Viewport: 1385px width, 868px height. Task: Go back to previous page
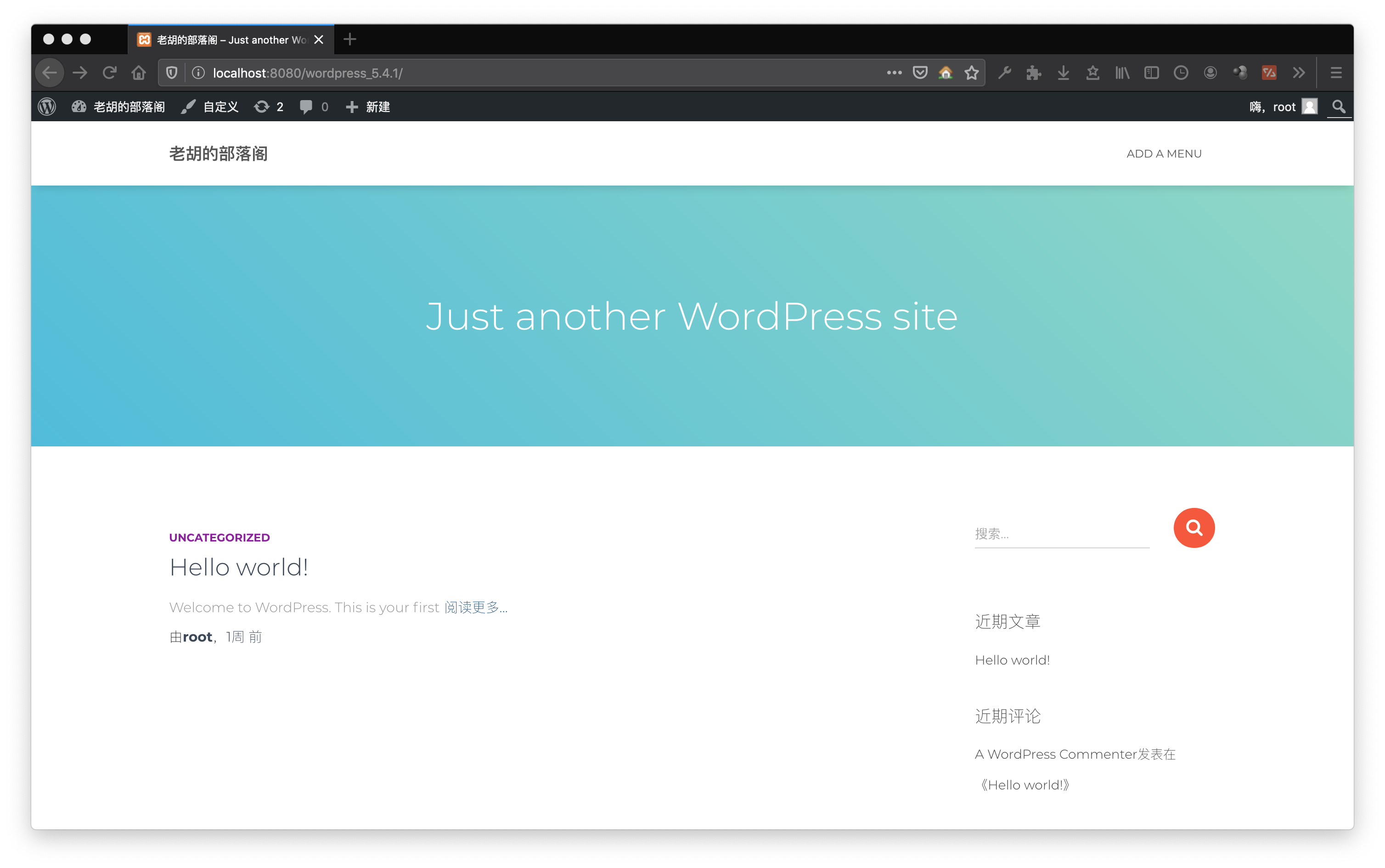coord(50,73)
